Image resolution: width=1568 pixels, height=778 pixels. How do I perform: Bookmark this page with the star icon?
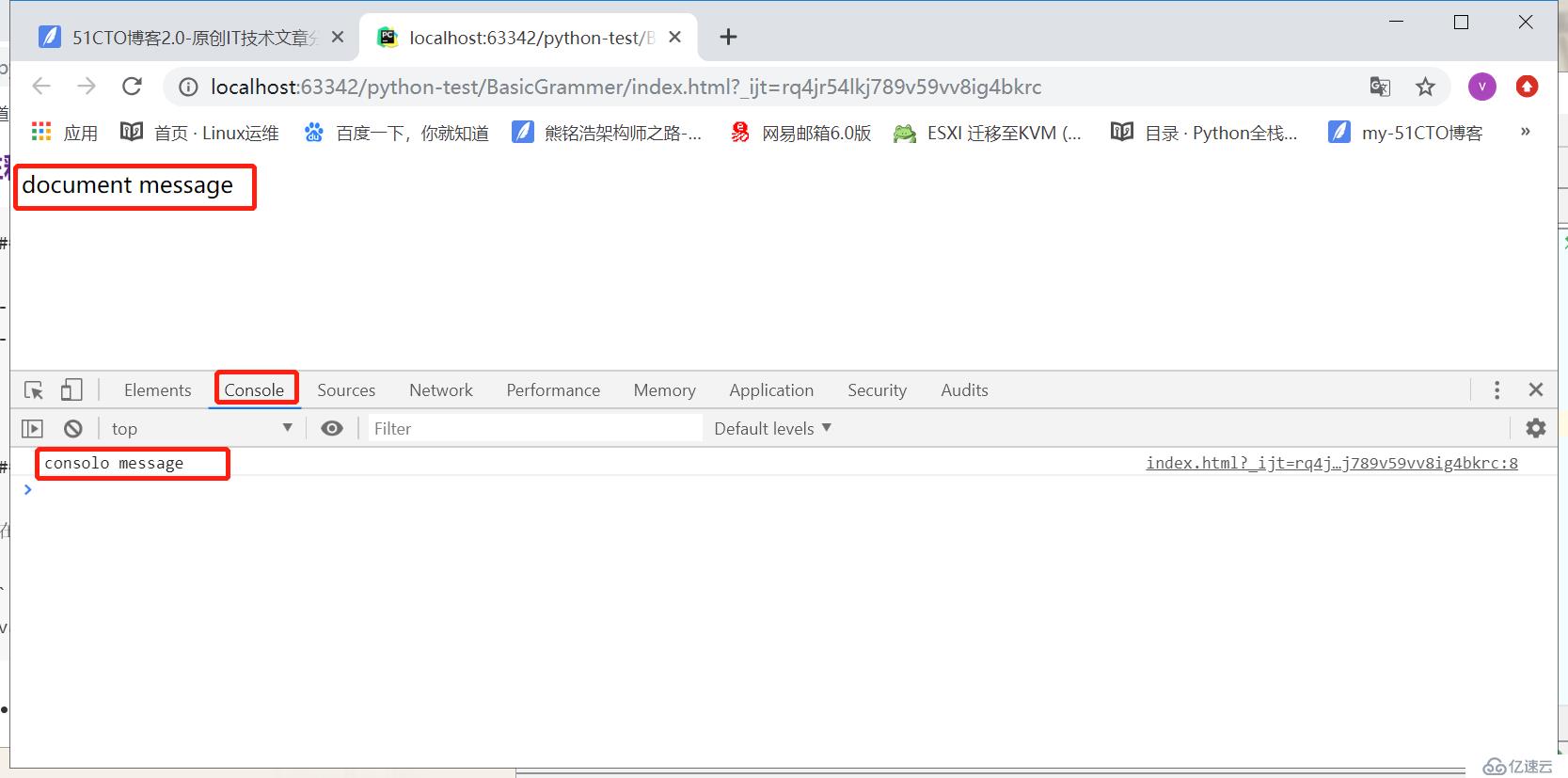(1426, 87)
